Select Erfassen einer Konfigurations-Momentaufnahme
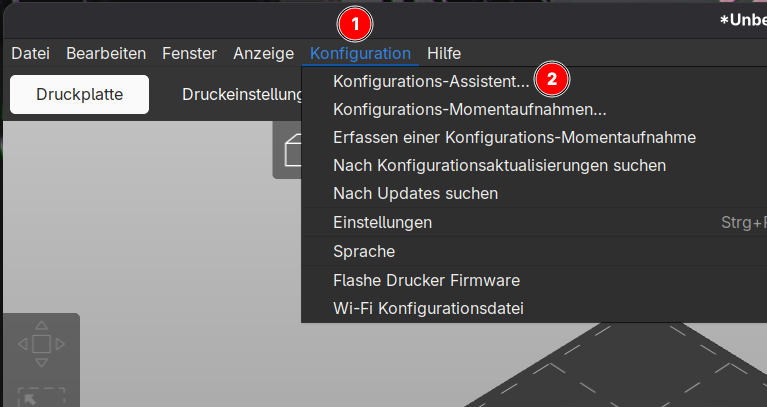The image size is (767, 407). 514,137
